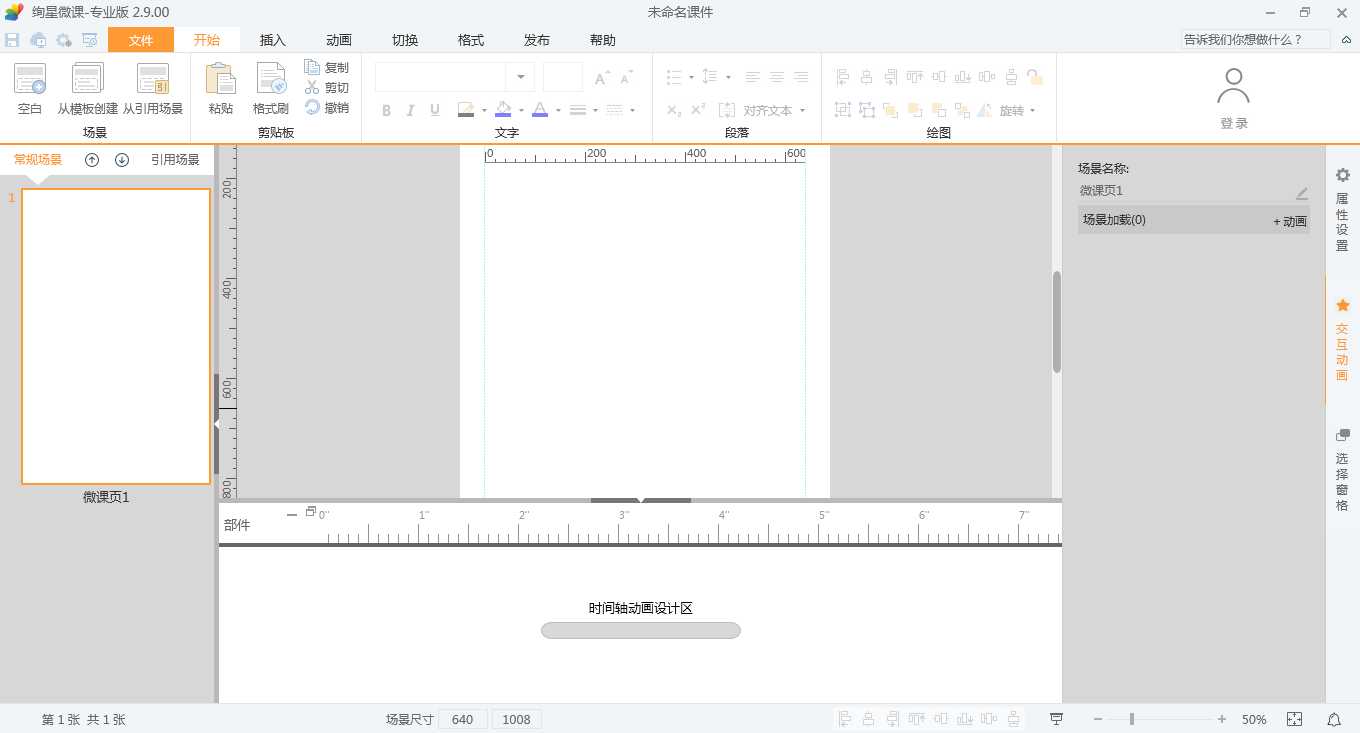Click the font color A swatch

540,110
